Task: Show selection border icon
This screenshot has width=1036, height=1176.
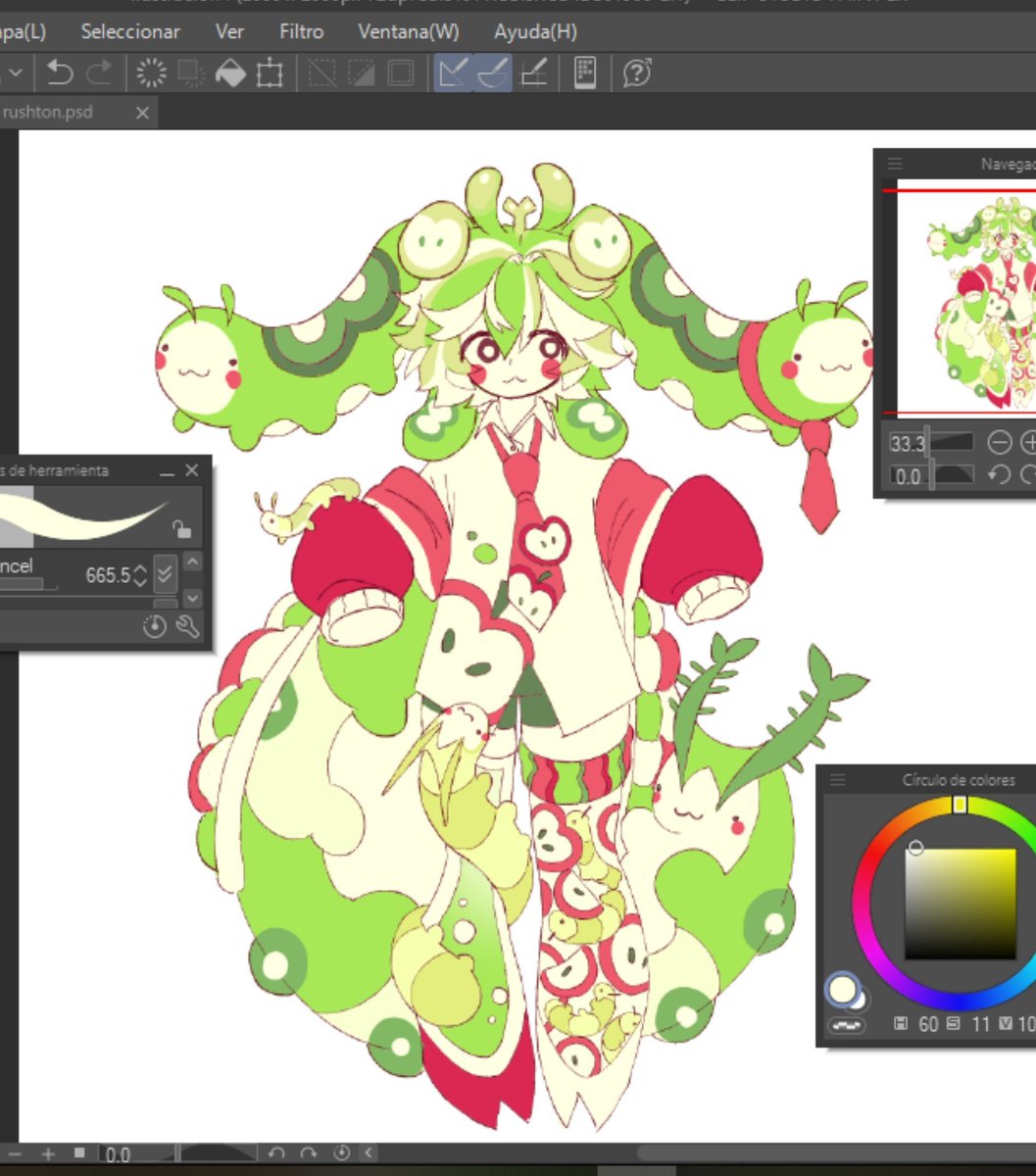Action: click(x=400, y=73)
